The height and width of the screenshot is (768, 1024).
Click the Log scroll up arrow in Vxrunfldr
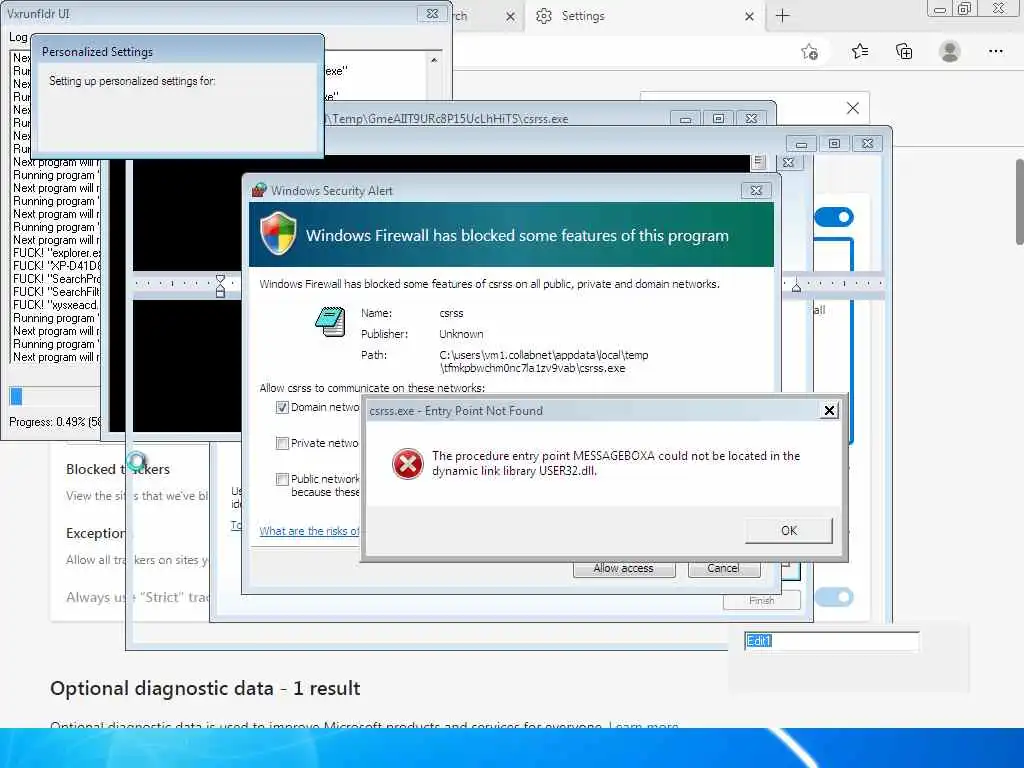coord(434,60)
